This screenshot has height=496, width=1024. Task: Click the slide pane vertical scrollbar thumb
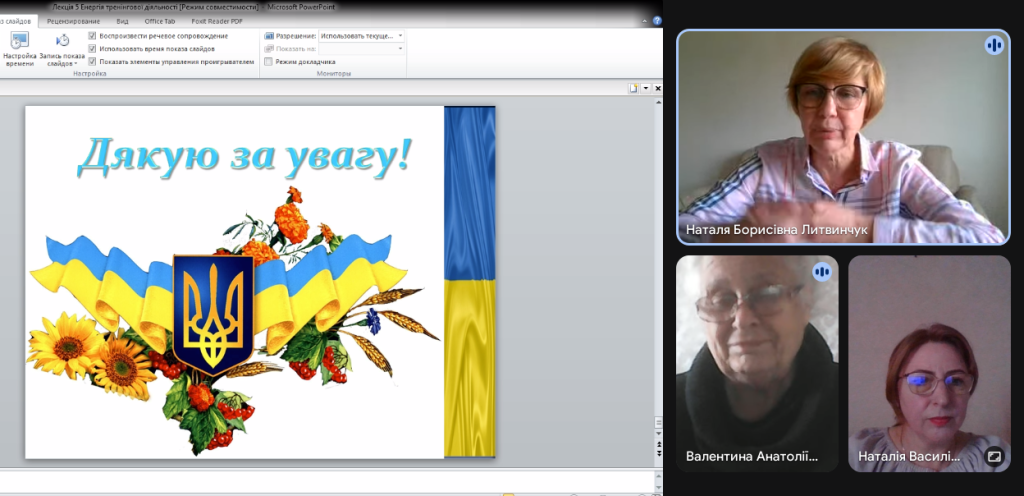tap(658, 423)
